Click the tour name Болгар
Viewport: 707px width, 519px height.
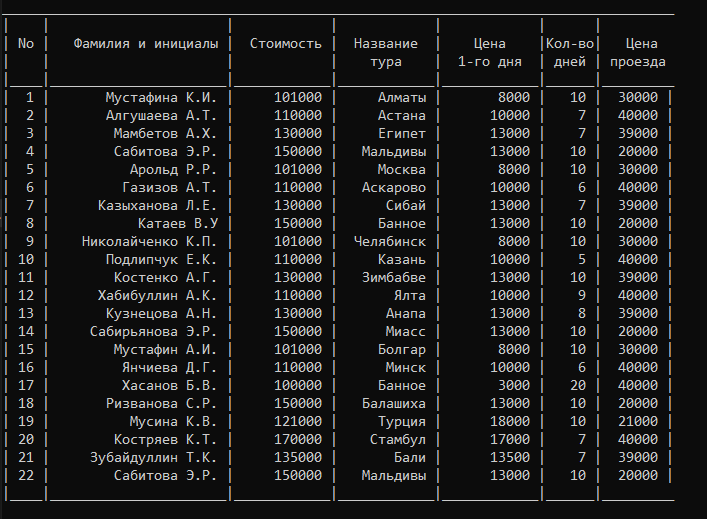coord(402,349)
